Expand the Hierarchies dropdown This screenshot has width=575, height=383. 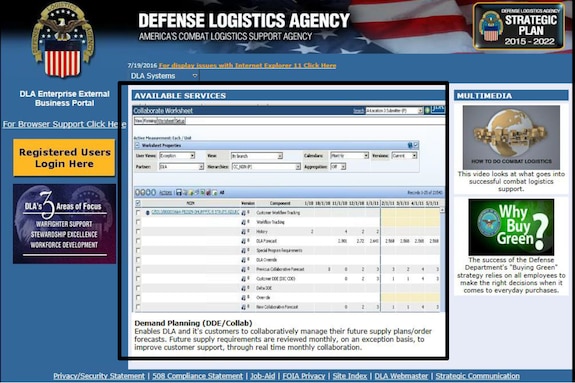click(266, 167)
